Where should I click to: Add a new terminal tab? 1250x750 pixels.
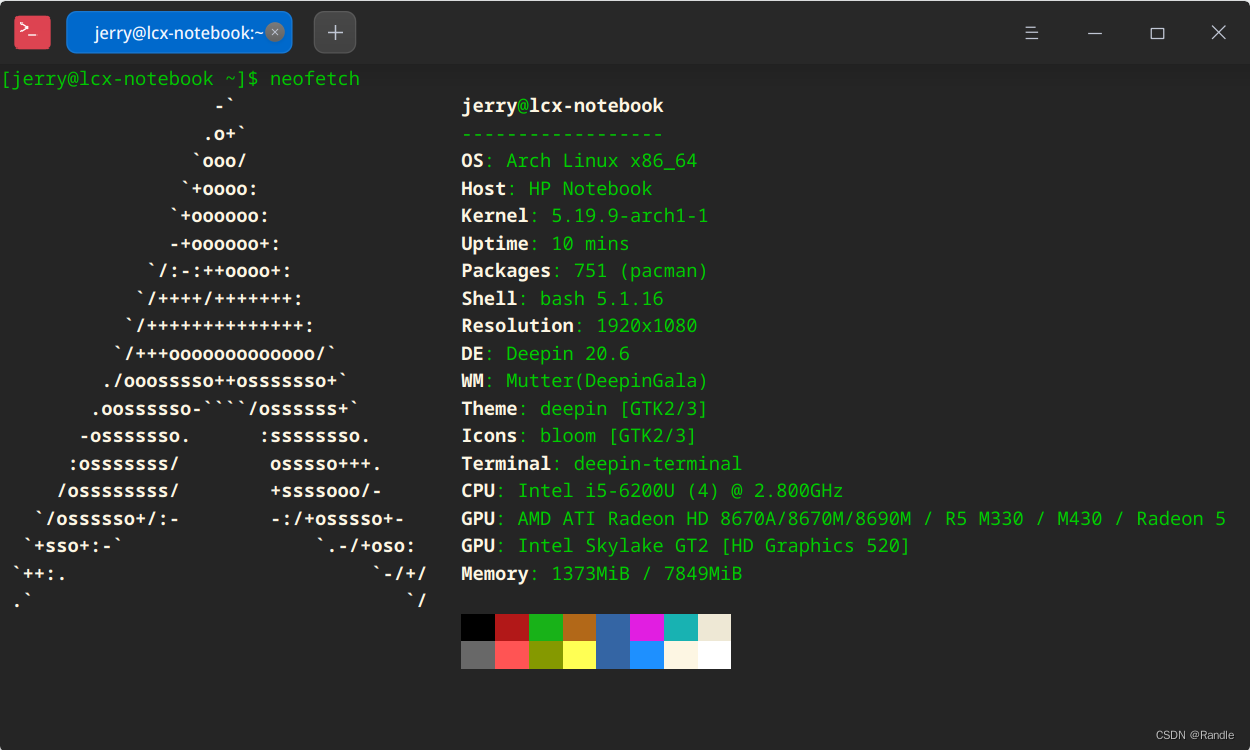pyautogui.click(x=335, y=33)
